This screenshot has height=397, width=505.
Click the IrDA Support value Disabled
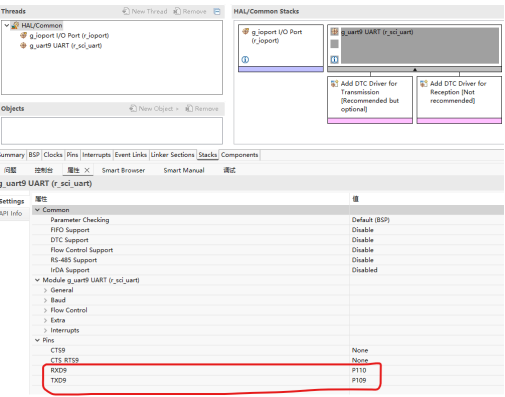click(x=365, y=270)
